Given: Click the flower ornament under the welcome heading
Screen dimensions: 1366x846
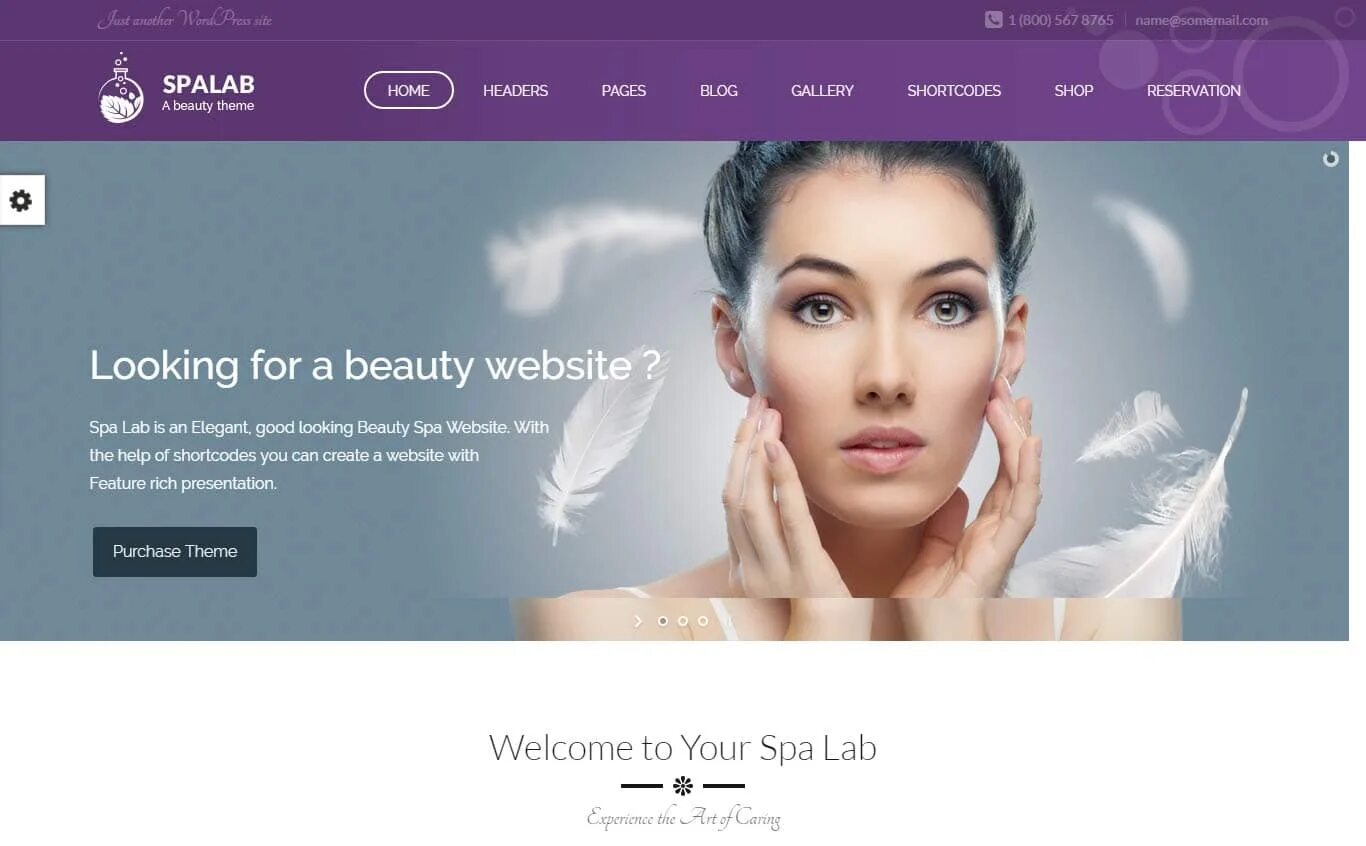Looking at the screenshot, I should 683,786.
